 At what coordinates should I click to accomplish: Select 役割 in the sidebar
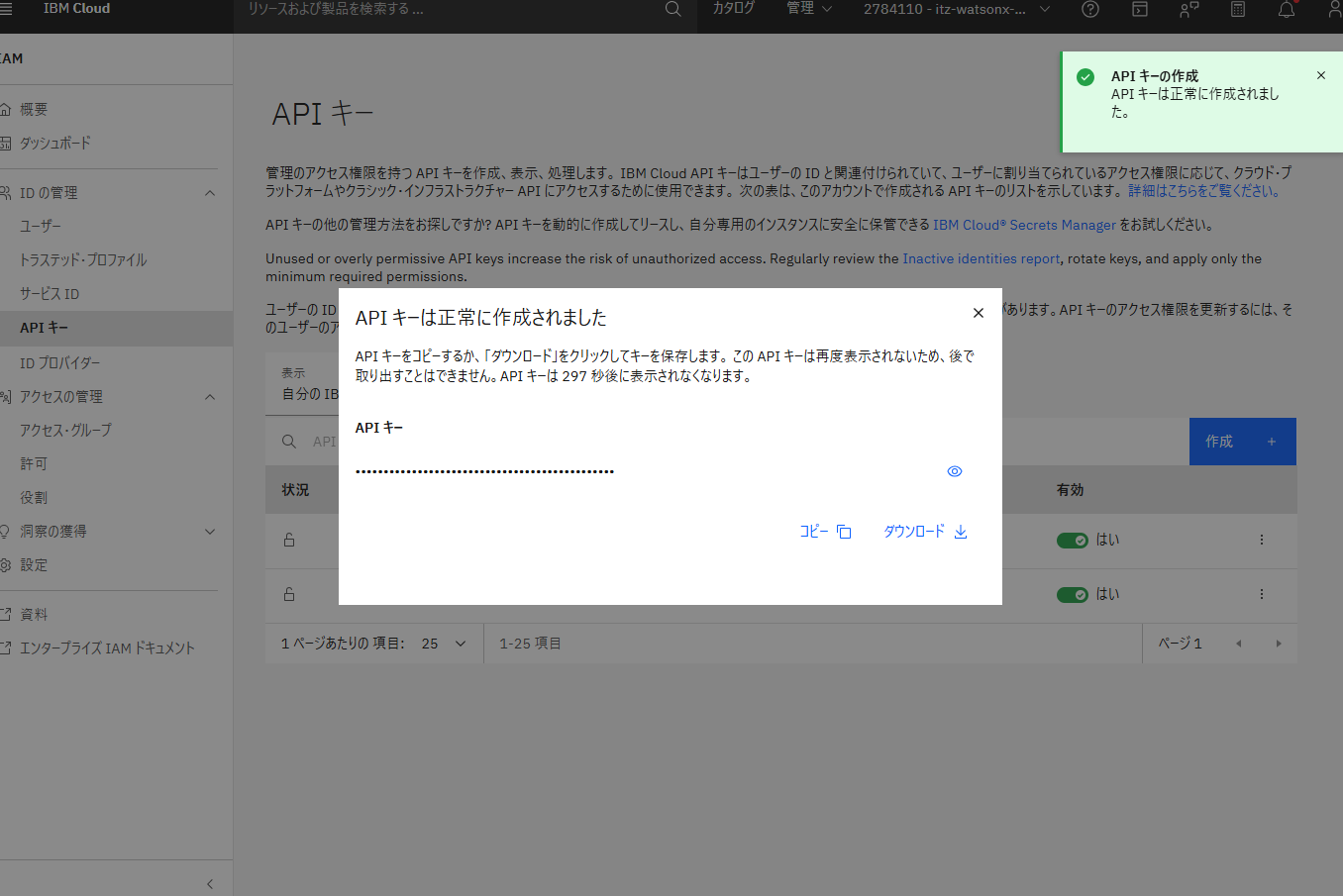[34, 498]
